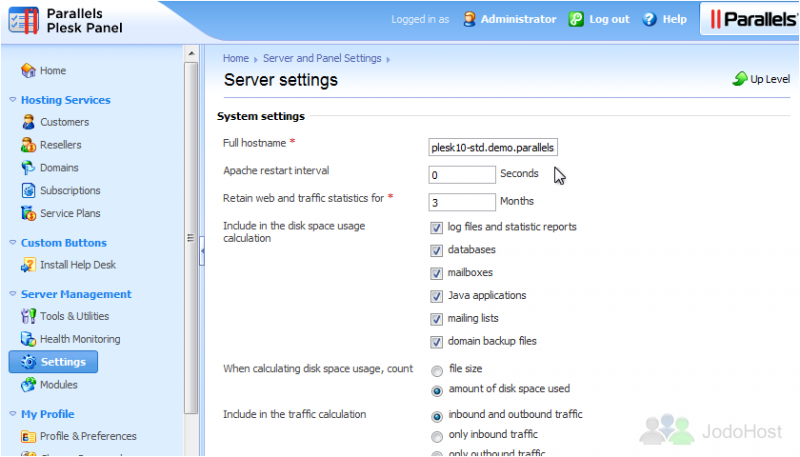
Task: Uncheck the databases checkbox
Action: (436, 250)
